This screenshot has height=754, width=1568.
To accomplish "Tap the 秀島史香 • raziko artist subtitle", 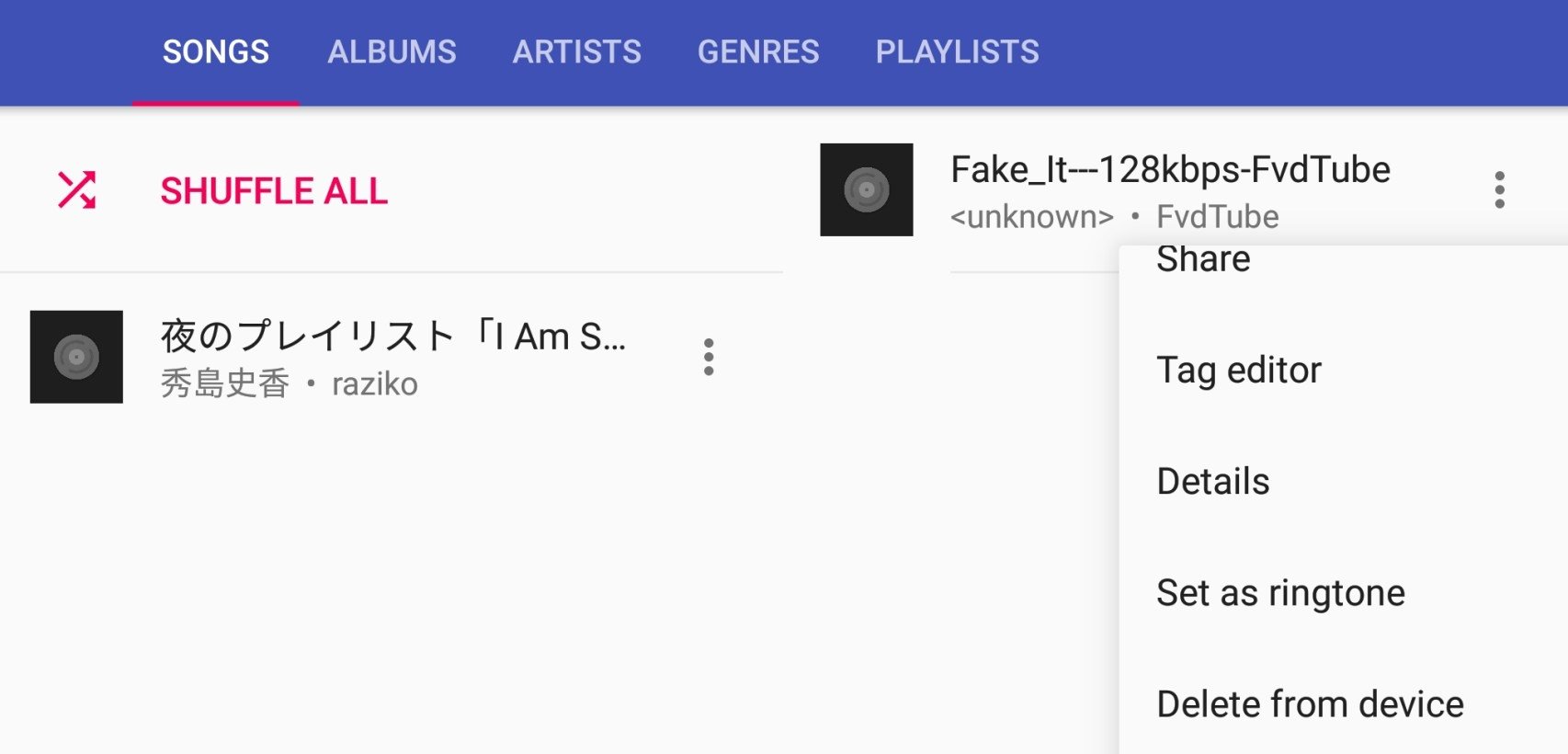I will tap(289, 383).
